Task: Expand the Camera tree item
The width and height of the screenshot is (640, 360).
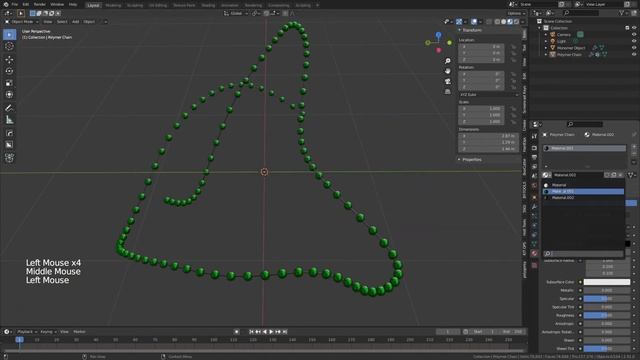Action: coord(546,35)
